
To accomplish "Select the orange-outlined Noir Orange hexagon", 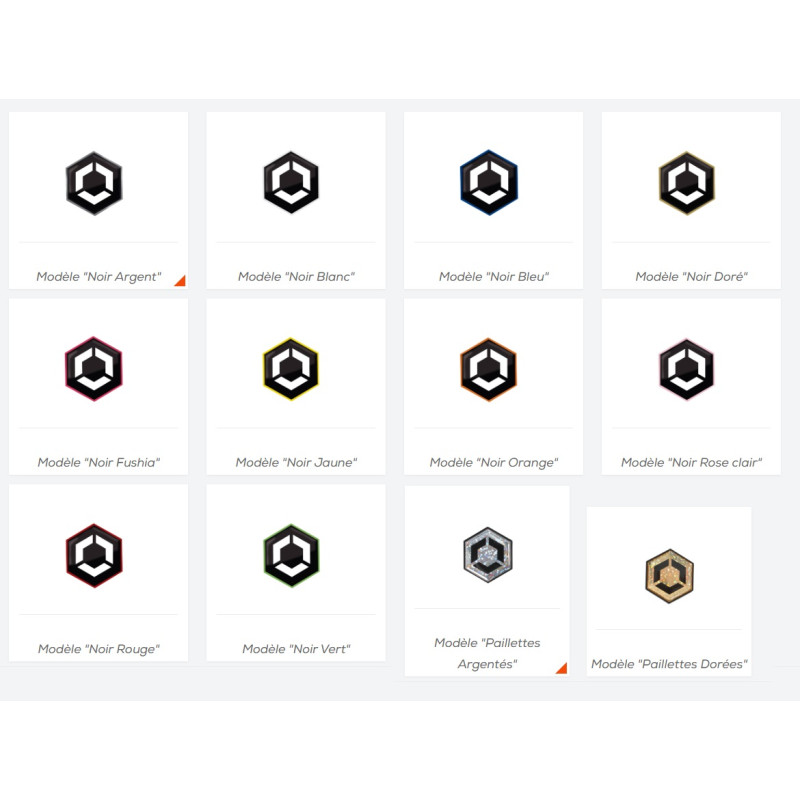I will pyautogui.click(x=489, y=369).
